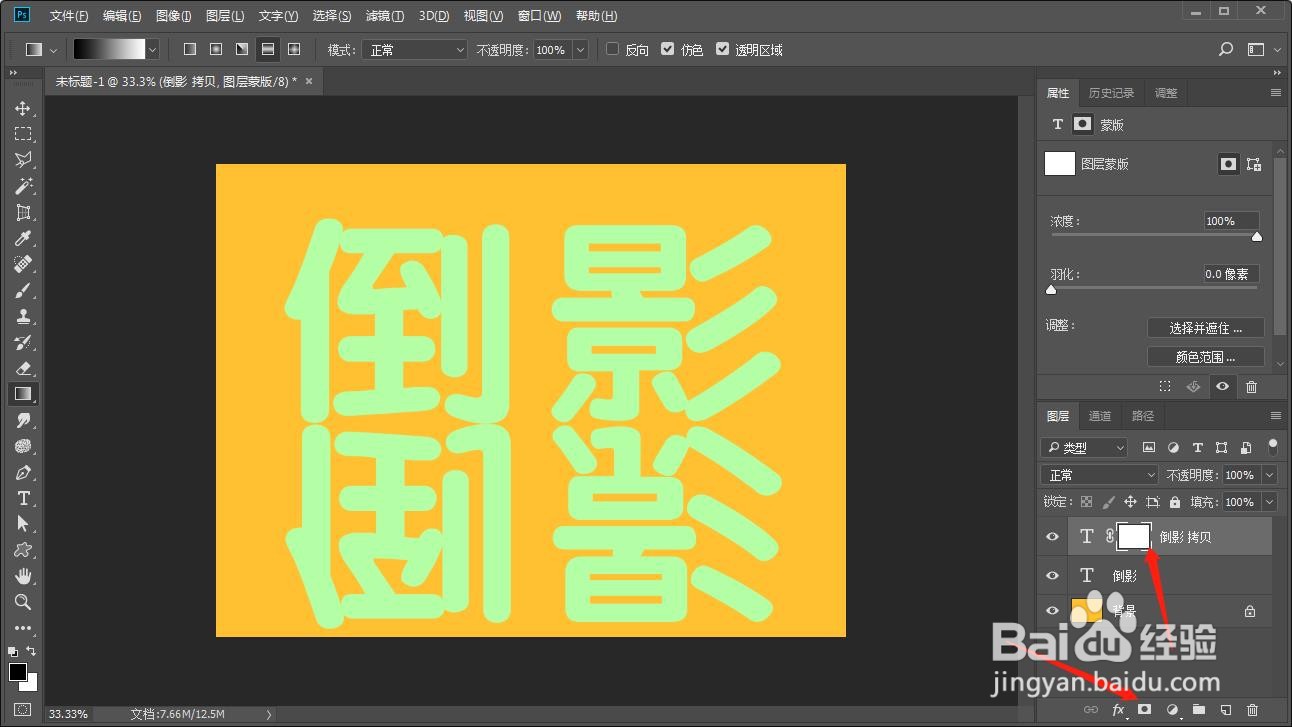The height and width of the screenshot is (727, 1292).
Task: Select the Zoom tool
Action: pos(23,602)
